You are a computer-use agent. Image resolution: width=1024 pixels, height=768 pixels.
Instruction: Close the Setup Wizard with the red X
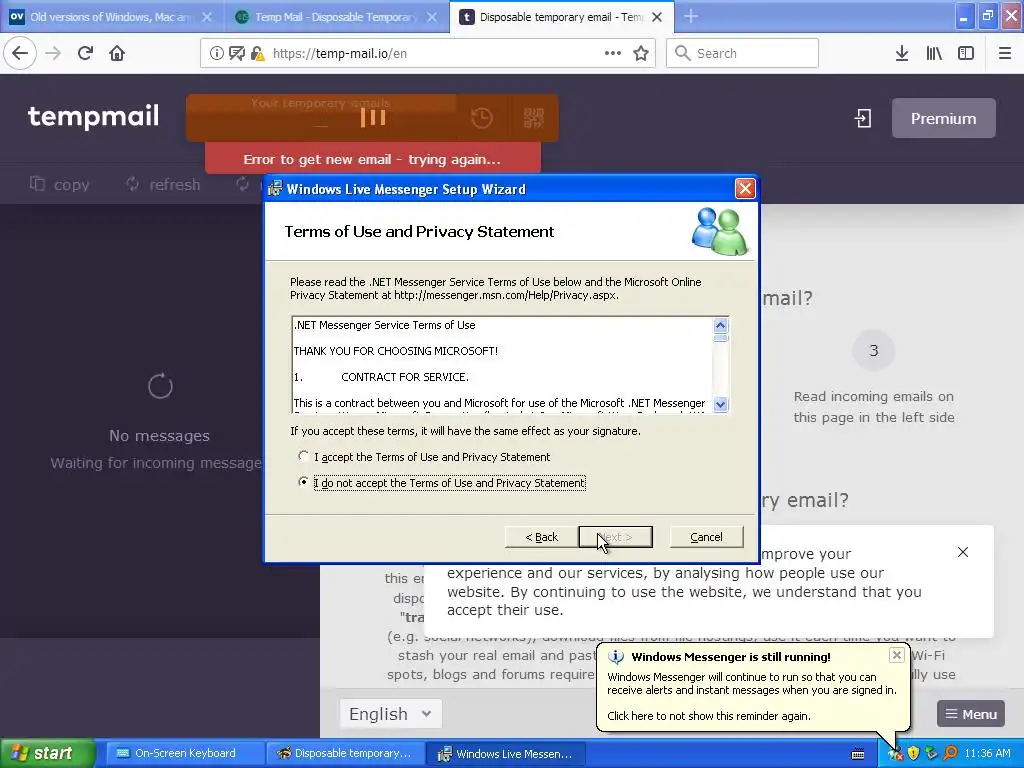point(744,189)
